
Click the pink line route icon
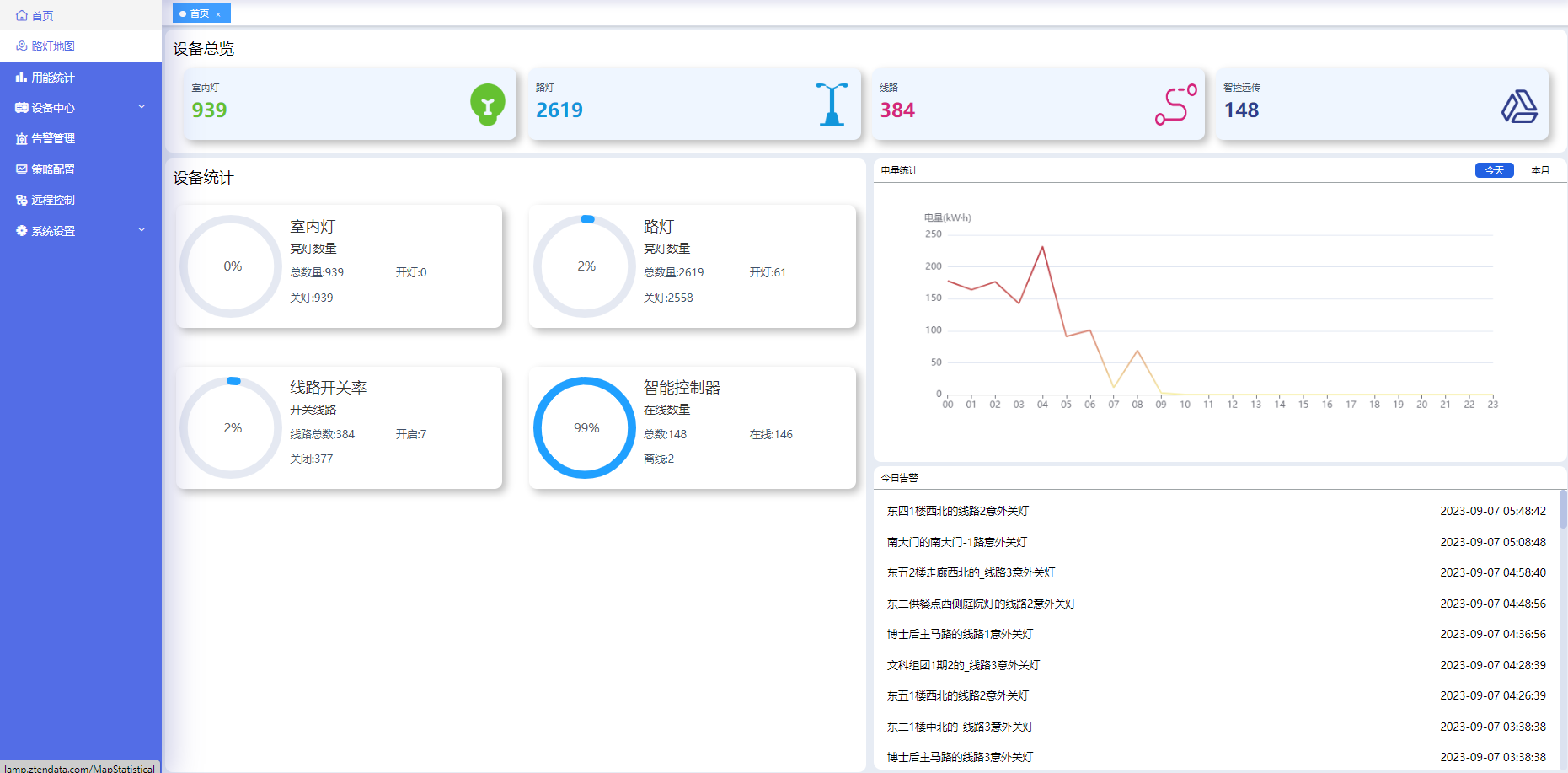click(x=1175, y=105)
